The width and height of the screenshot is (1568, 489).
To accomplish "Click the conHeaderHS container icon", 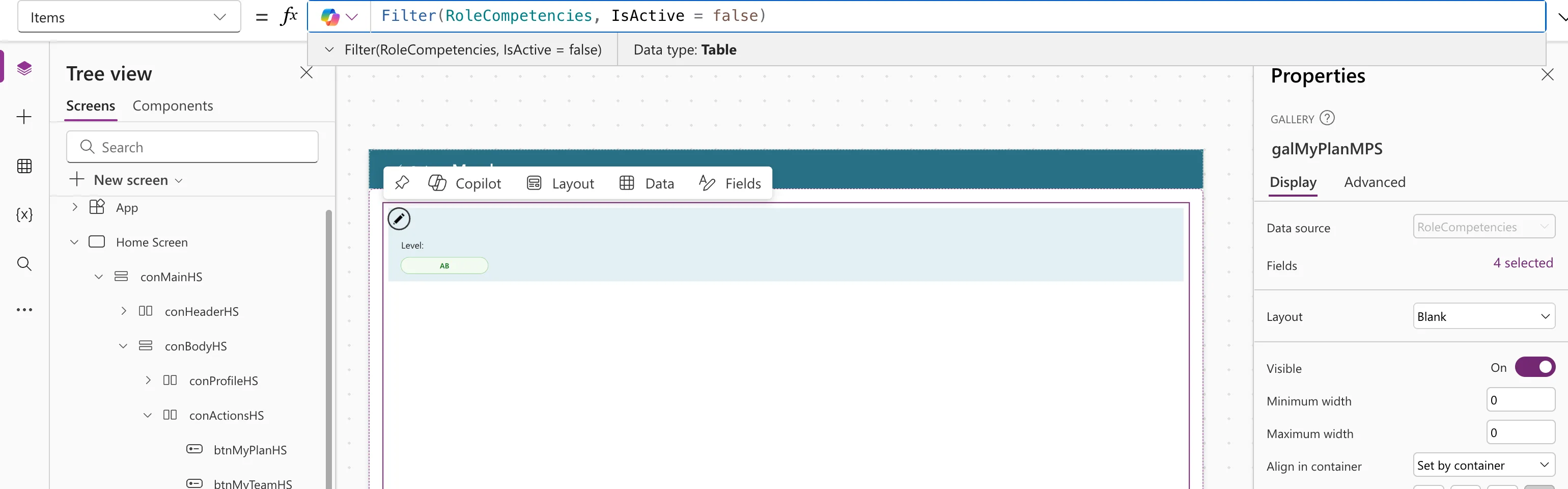I will [x=146, y=311].
